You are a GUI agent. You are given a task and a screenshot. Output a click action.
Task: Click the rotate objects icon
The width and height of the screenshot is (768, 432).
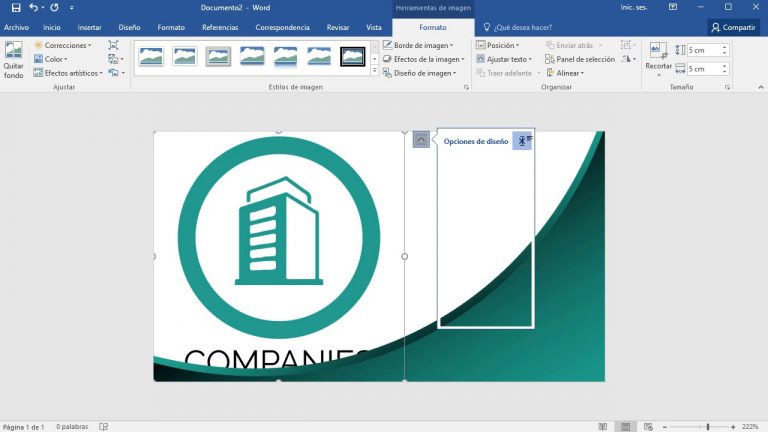pyautogui.click(x=628, y=59)
